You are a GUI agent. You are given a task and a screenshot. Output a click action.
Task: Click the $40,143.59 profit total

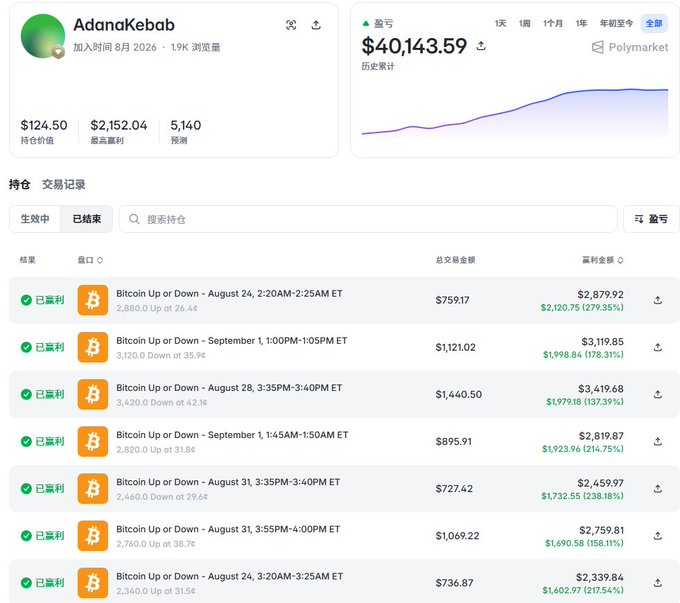[414, 46]
